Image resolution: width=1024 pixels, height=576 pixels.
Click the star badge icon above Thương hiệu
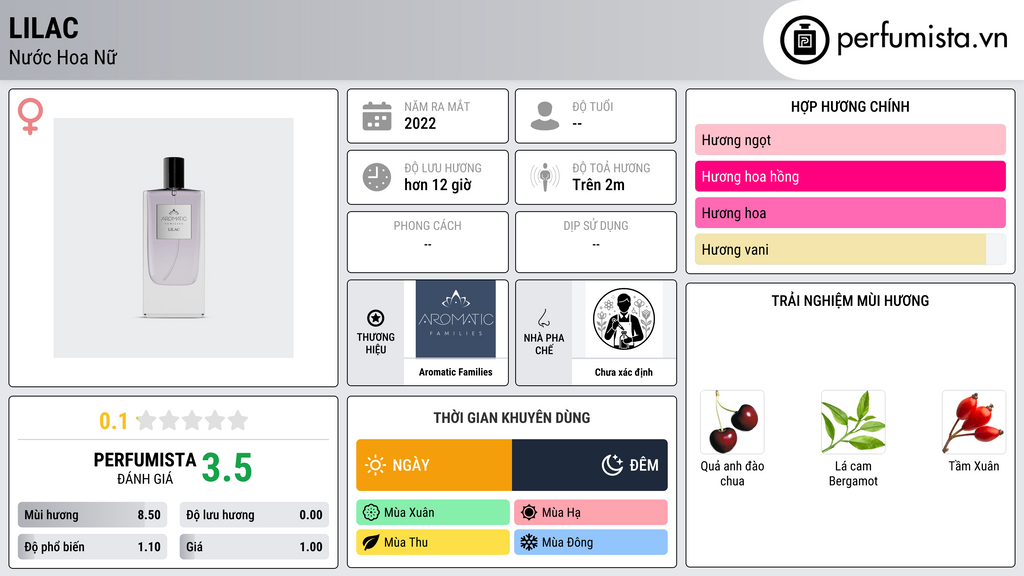[376, 318]
